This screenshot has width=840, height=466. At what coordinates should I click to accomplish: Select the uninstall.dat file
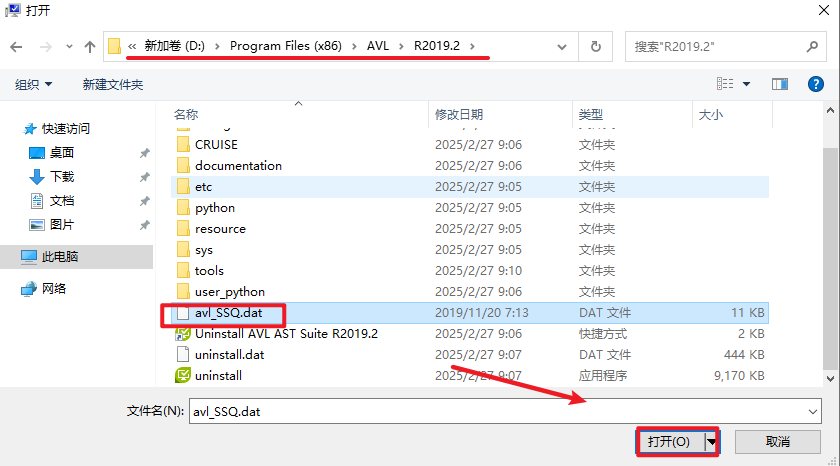[x=470, y=355]
